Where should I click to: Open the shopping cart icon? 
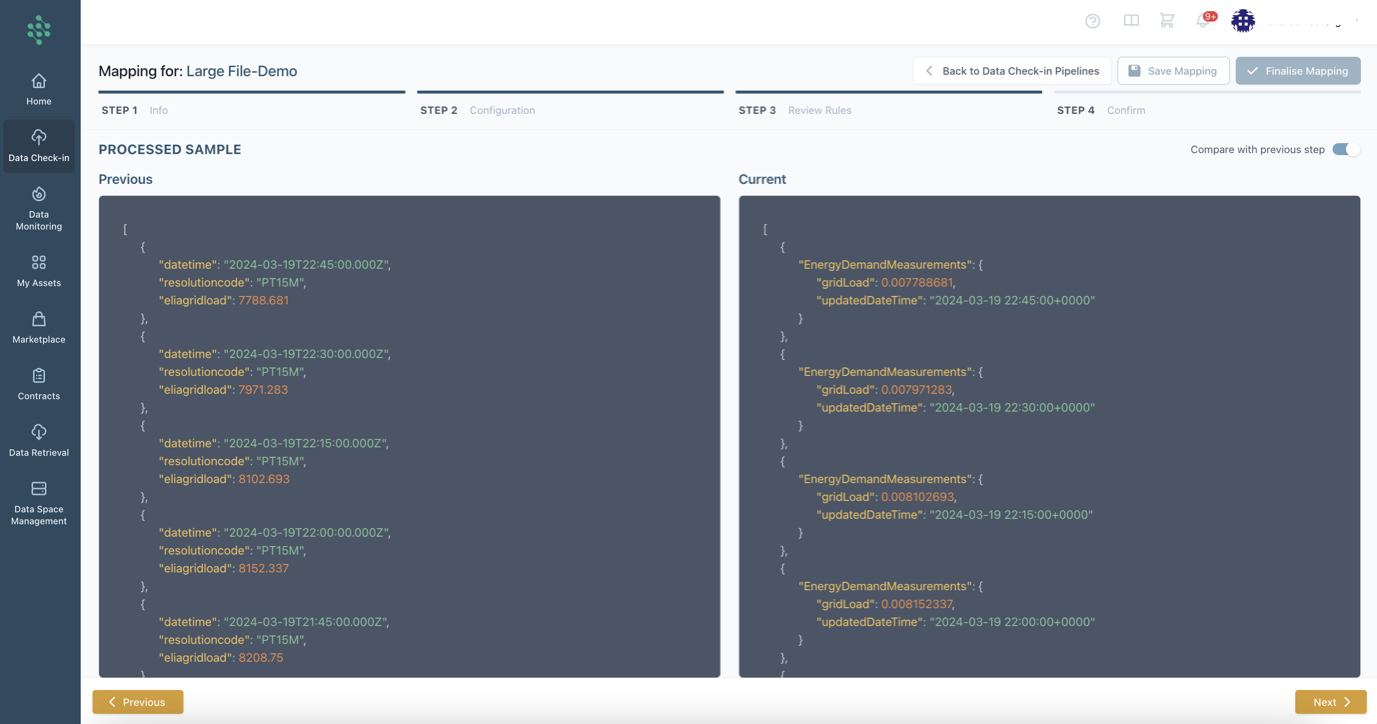[1167, 21]
